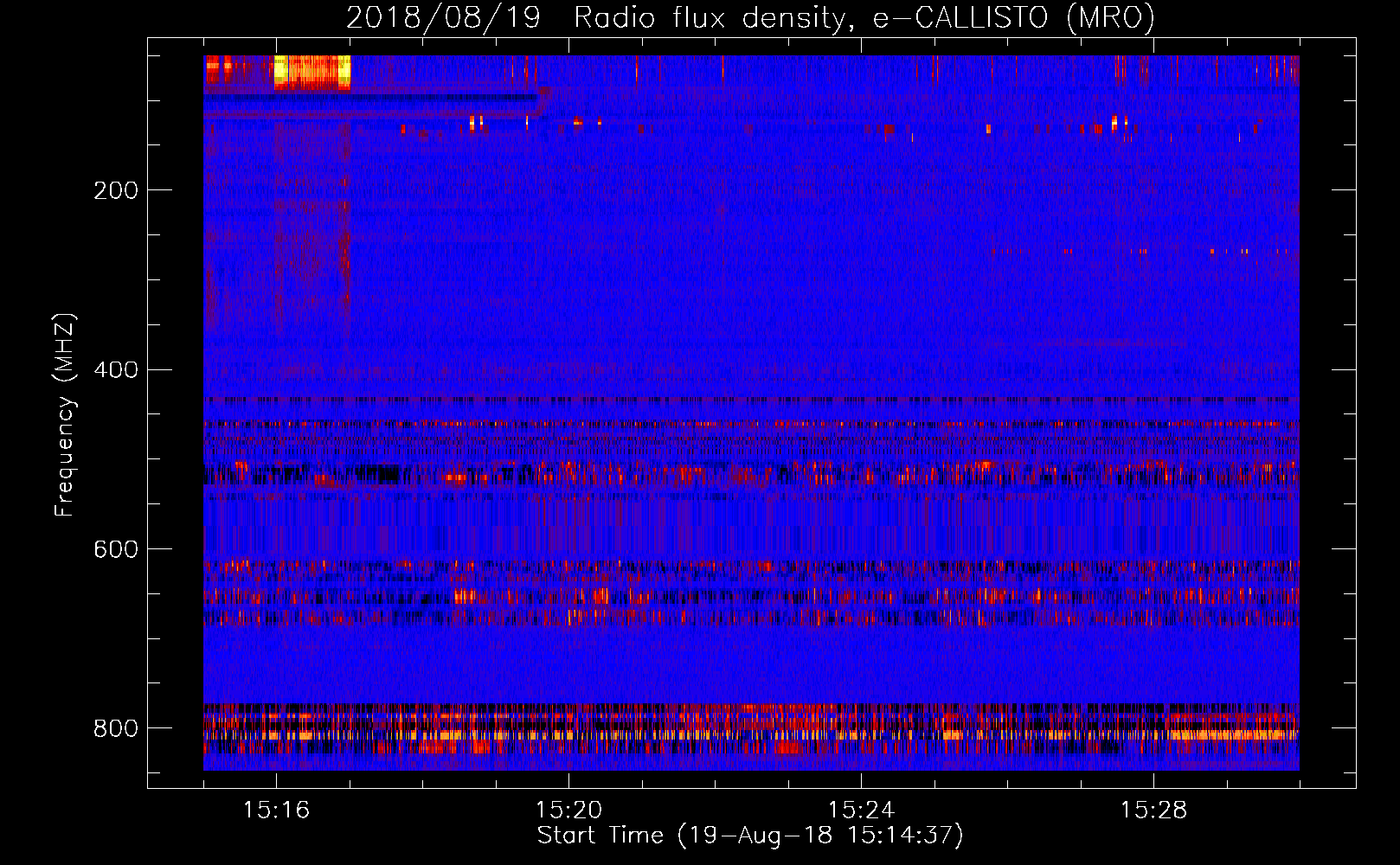Click the 15:24 time tick label
Viewport: 1400px width, 865px height.
(861, 810)
